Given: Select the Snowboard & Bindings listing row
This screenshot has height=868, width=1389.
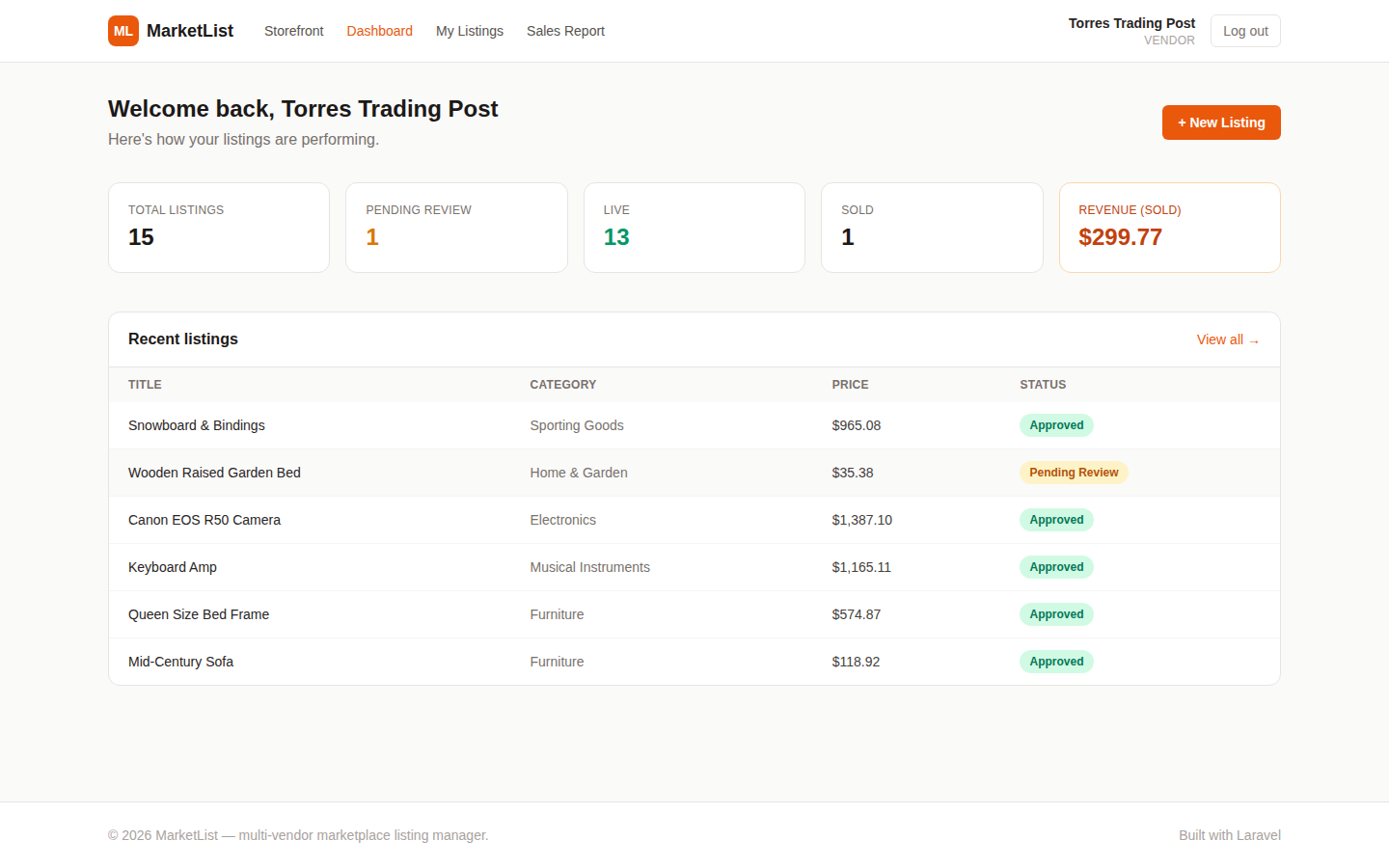Looking at the screenshot, I should 694,425.
